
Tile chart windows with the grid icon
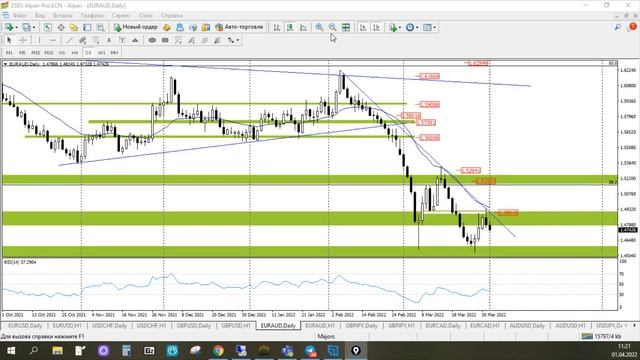point(346,27)
